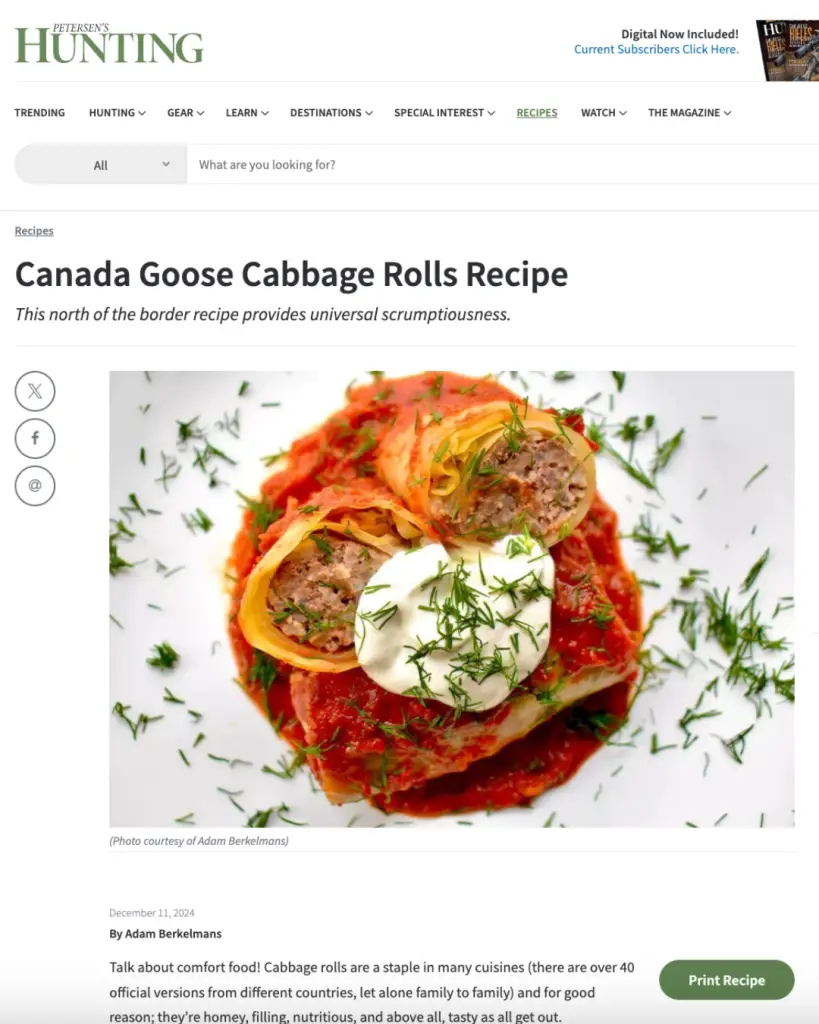Viewport: 819px width, 1024px height.
Task: Expand the Gear menu dropdown
Action: [x=185, y=113]
